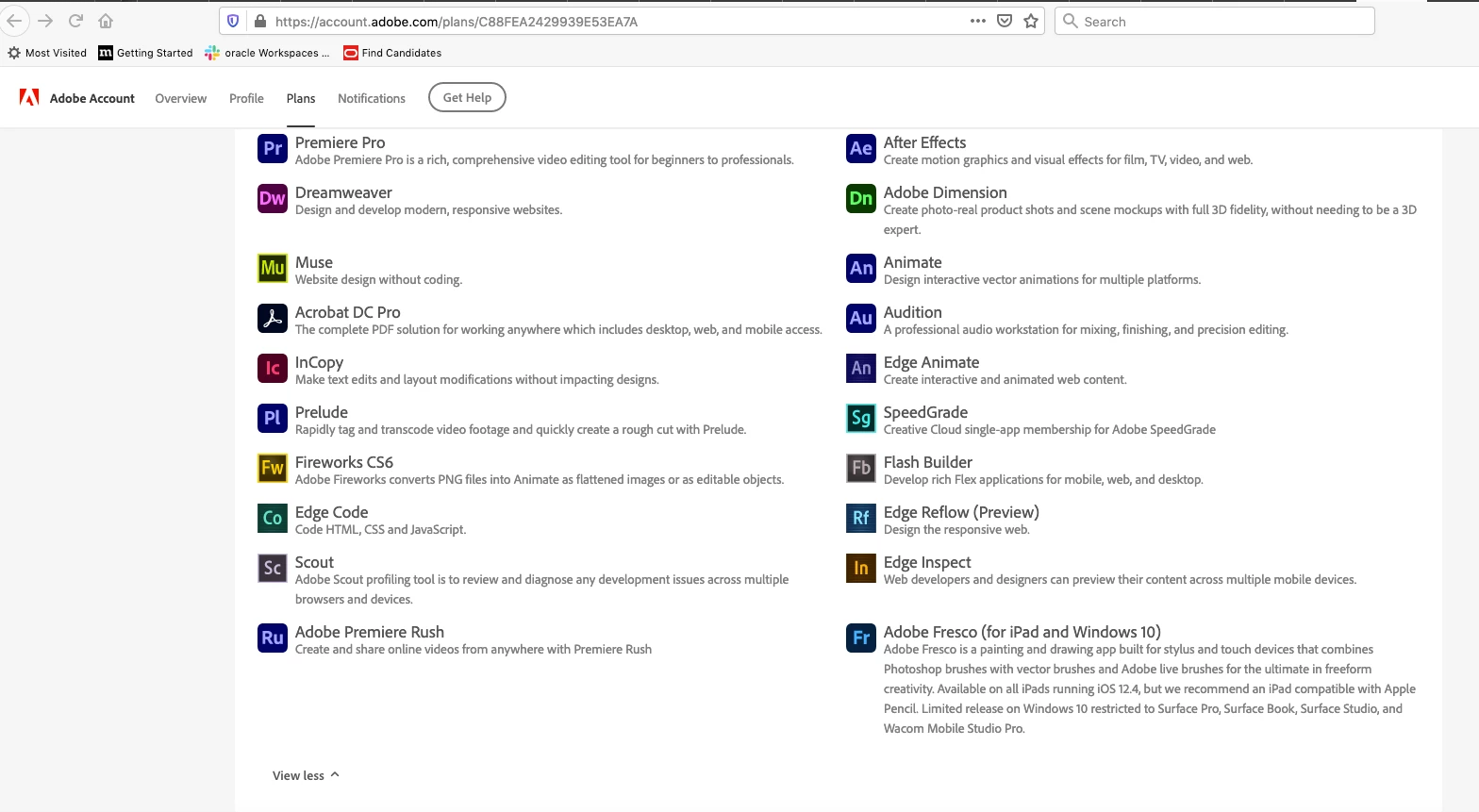Image resolution: width=1479 pixels, height=812 pixels.
Task: Click the Flash Builder title text
Action: (x=928, y=462)
